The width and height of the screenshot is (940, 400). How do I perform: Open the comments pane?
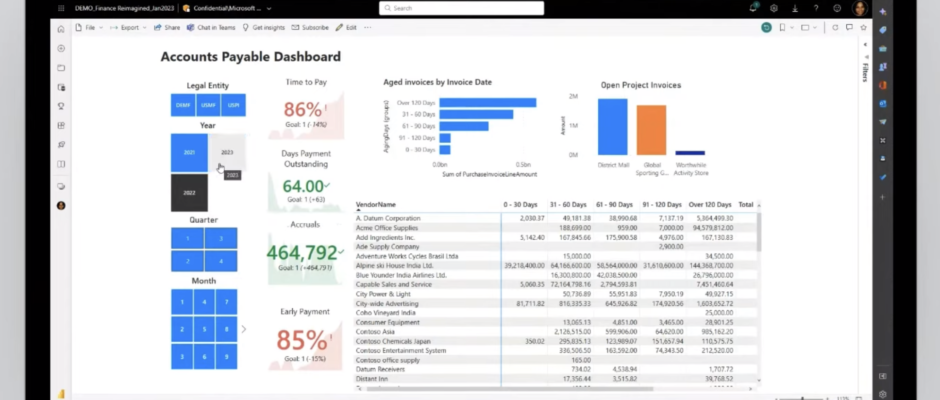(x=849, y=28)
